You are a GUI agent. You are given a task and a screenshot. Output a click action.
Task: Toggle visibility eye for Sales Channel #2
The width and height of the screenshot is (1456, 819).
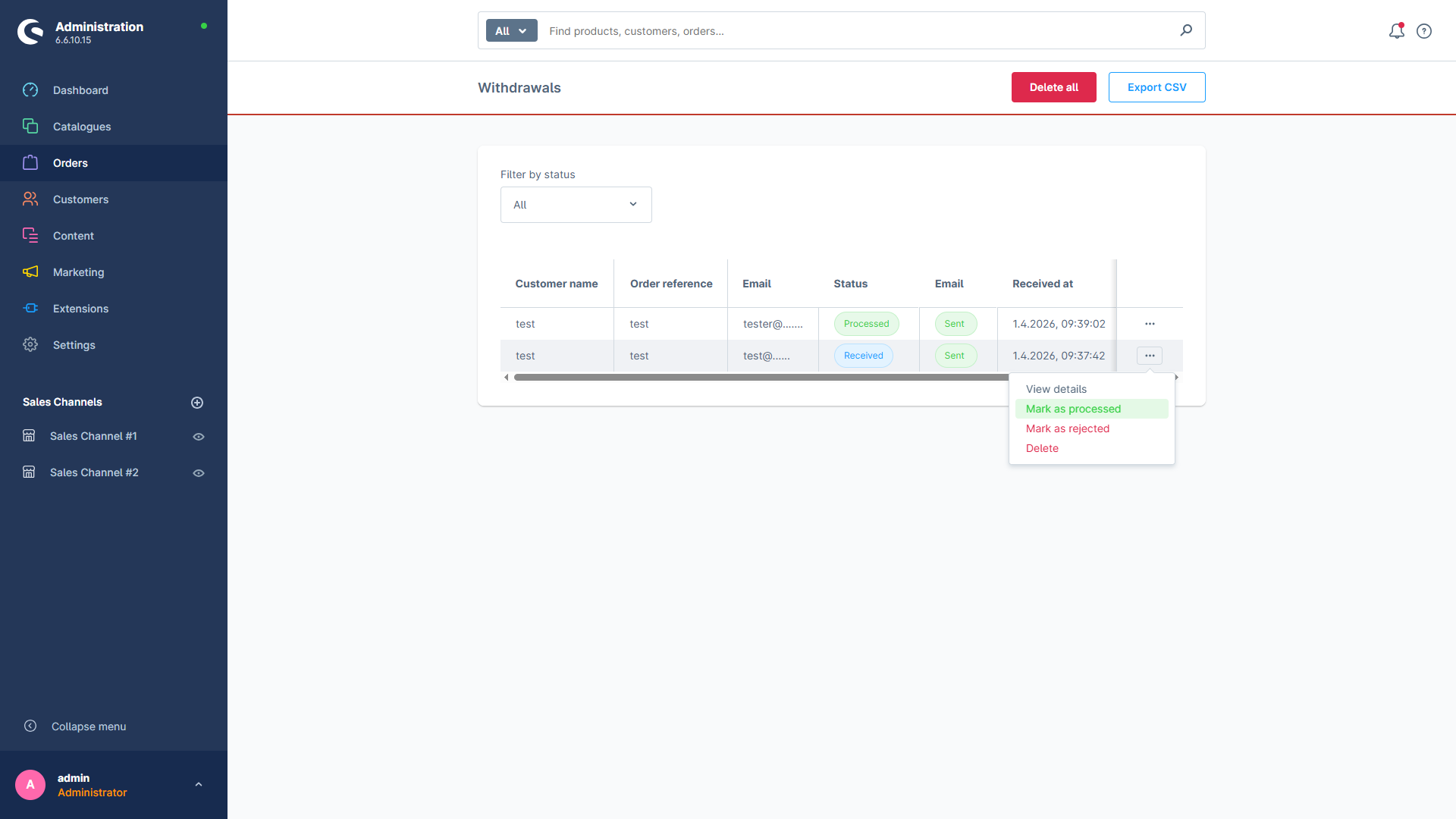tap(199, 473)
